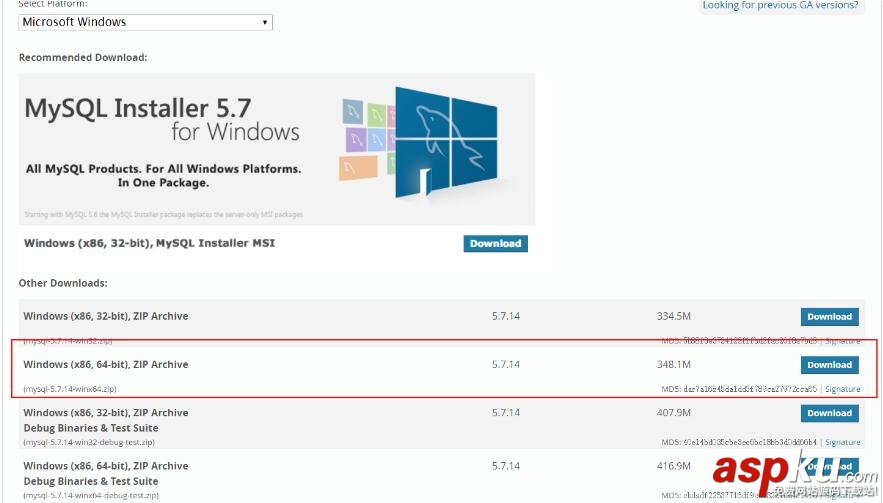The height and width of the screenshot is (503, 883).
Task: Click the Windows logo with dolphin graphic
Action: (445, 143)
